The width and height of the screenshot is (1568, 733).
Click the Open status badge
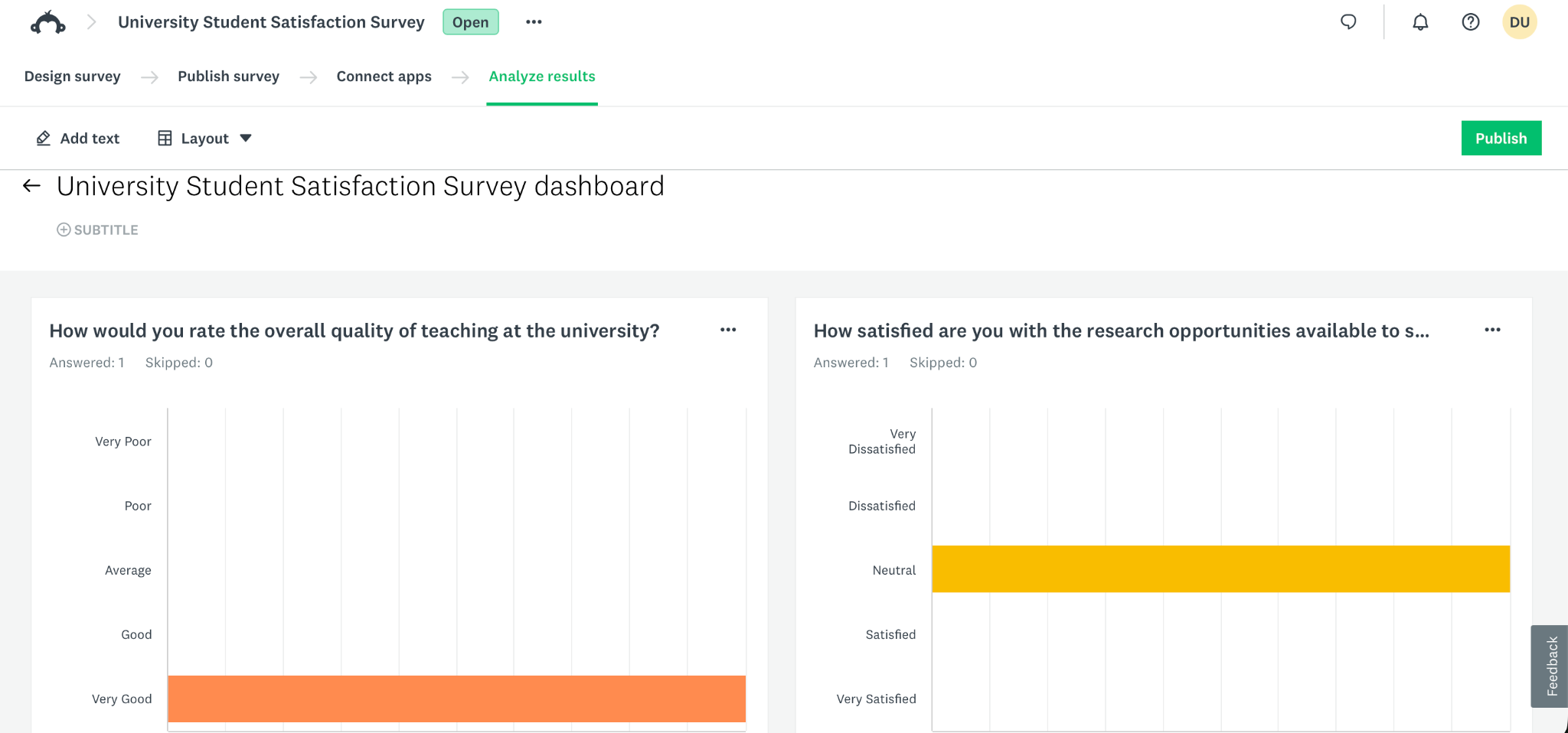pos(471,22)
